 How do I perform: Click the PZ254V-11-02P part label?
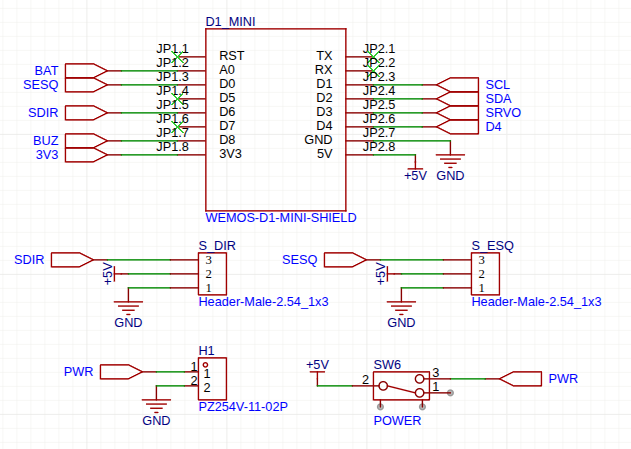pyautogui.click(x=243, y=407)
